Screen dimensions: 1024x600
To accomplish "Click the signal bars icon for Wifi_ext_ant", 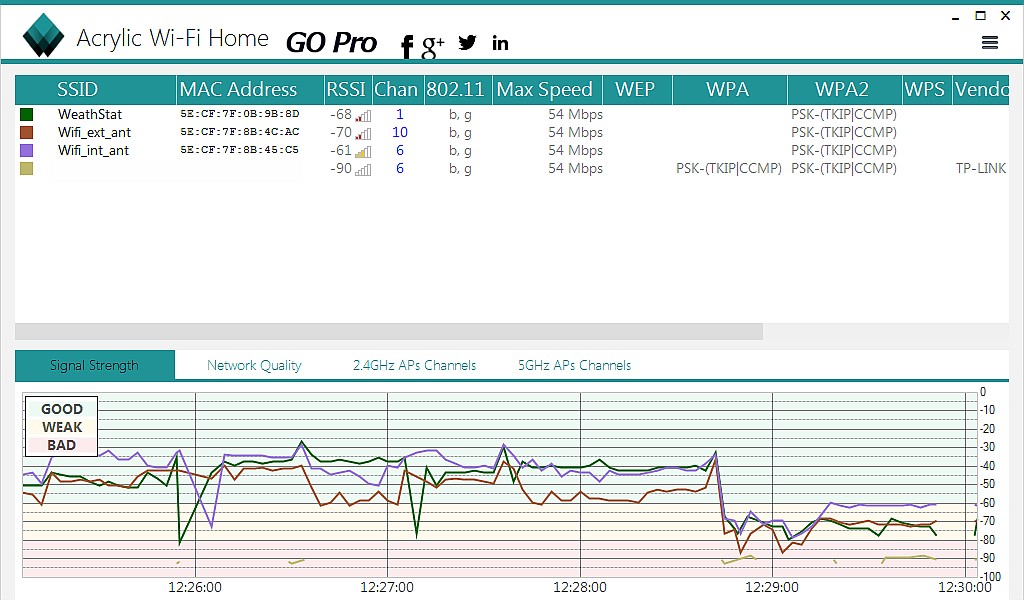I will click(x=363, y=134).
